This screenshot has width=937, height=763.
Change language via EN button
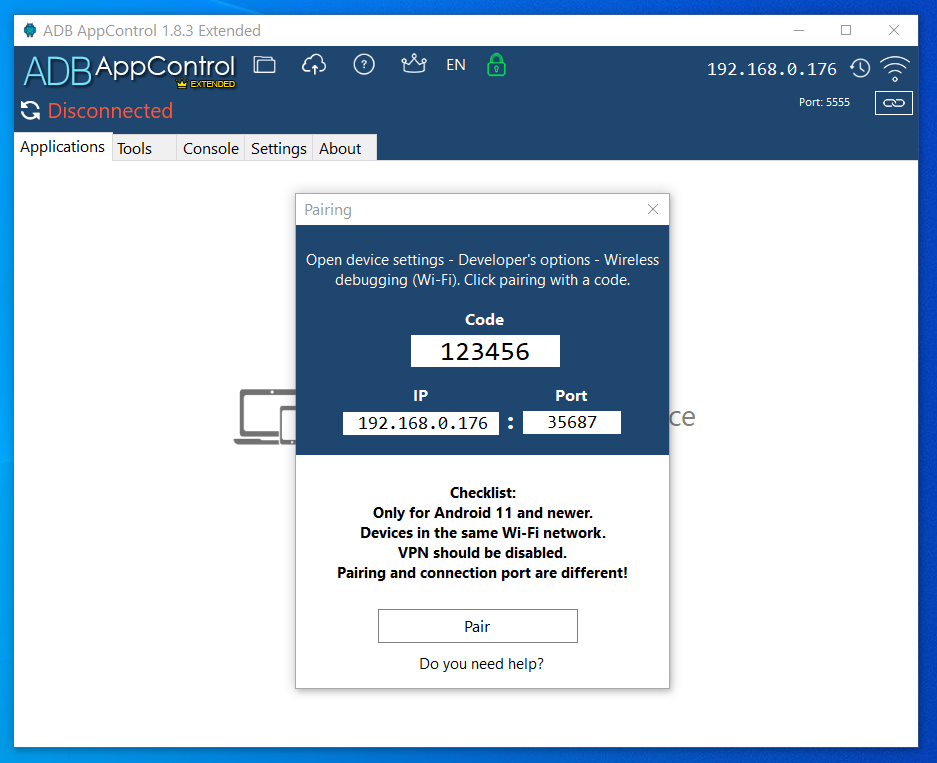pos(456,65)
